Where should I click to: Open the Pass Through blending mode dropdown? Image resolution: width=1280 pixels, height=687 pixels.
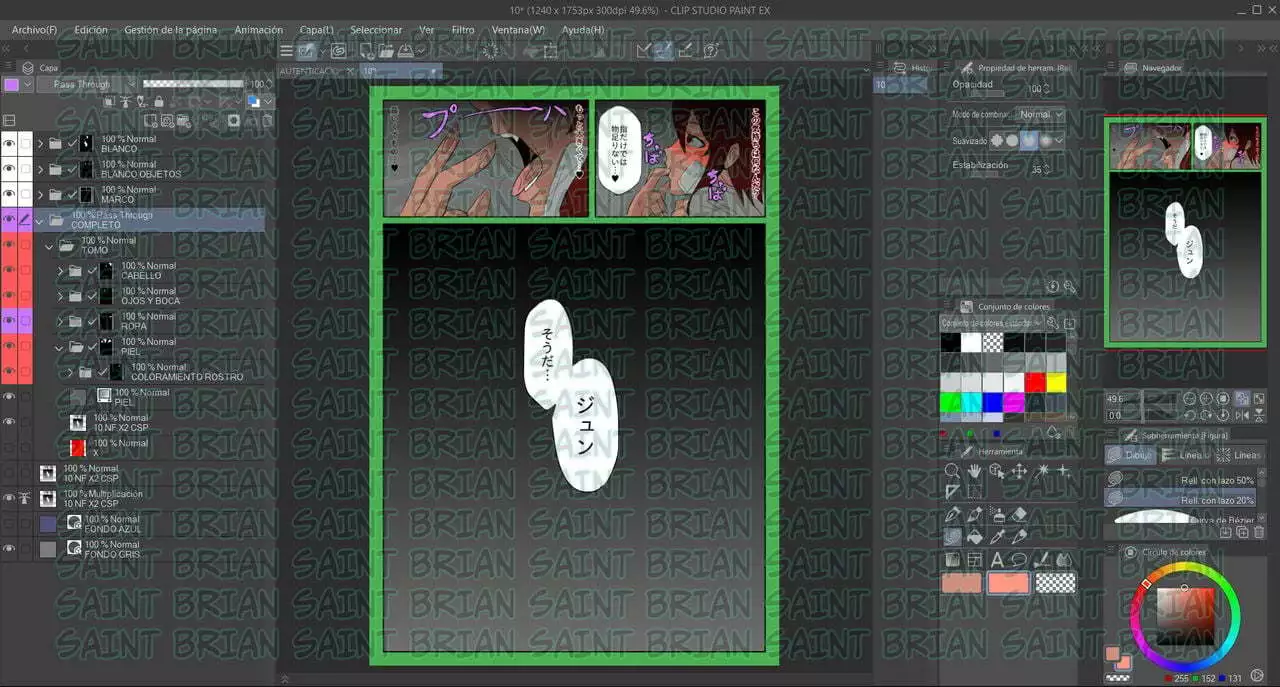pos(85,85)
